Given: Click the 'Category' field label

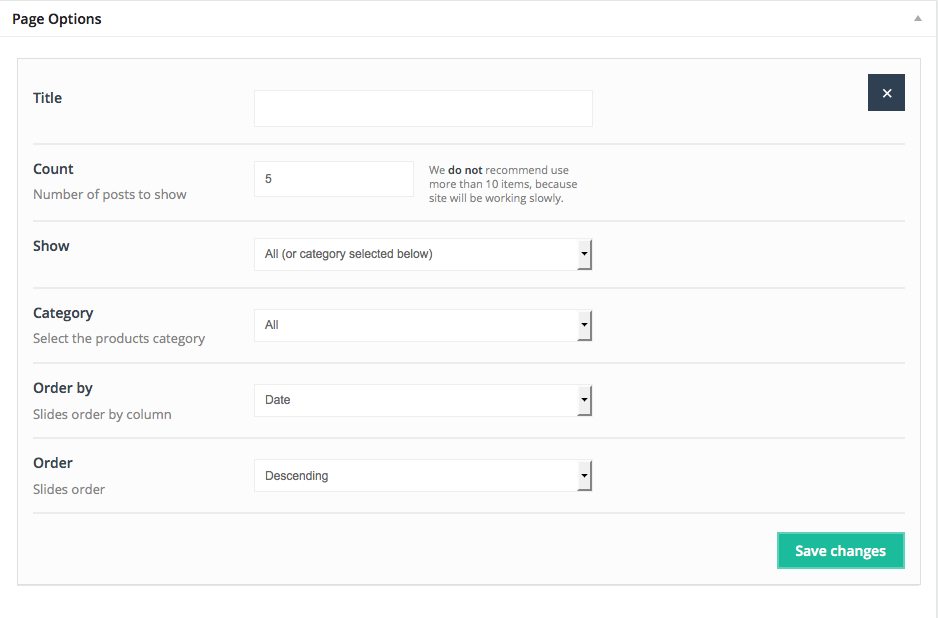Looking at the screenshot, I should coord(63,313).
